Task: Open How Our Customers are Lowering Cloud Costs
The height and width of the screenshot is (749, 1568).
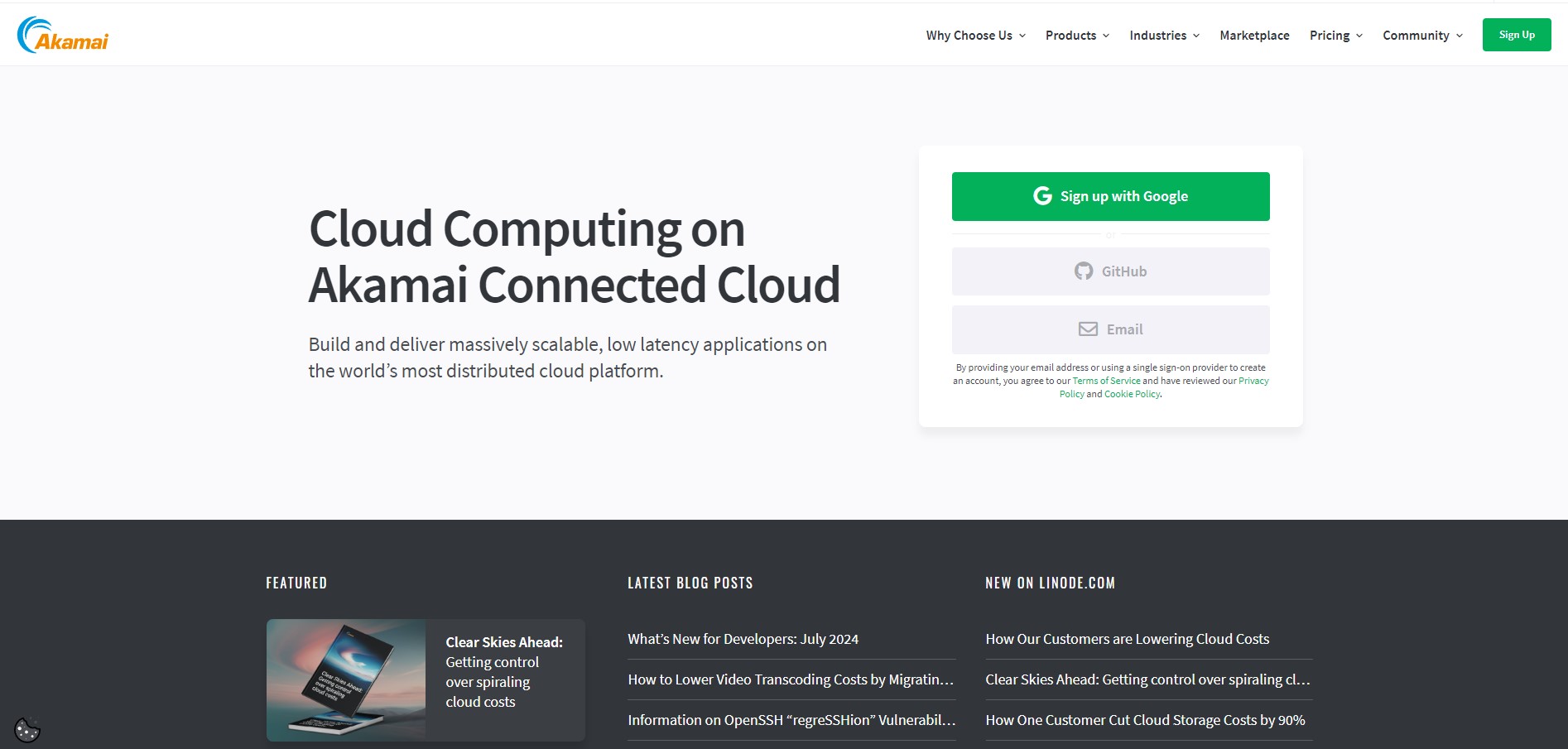Action: (x=1127, y=638)
